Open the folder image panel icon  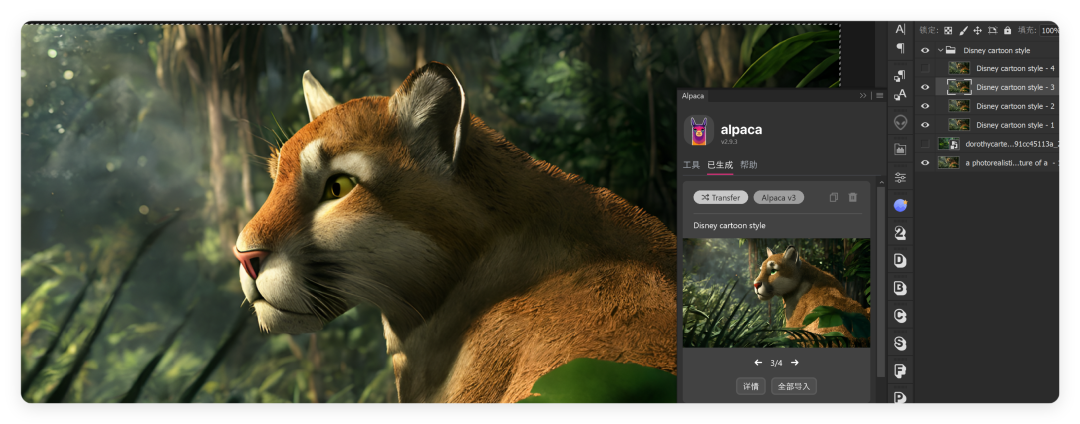(x=900, y=149)
